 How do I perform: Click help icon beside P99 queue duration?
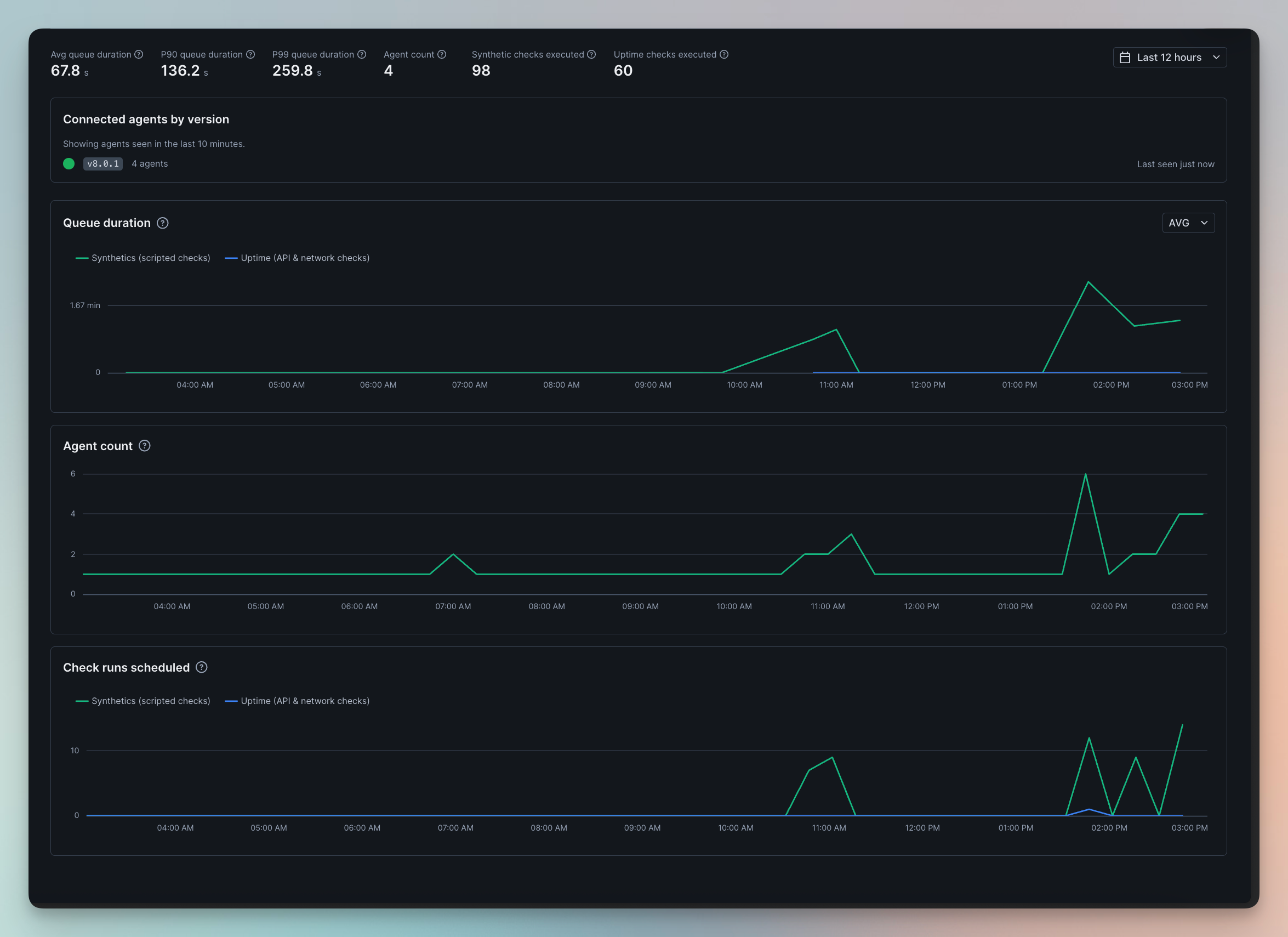pos(362,54)
